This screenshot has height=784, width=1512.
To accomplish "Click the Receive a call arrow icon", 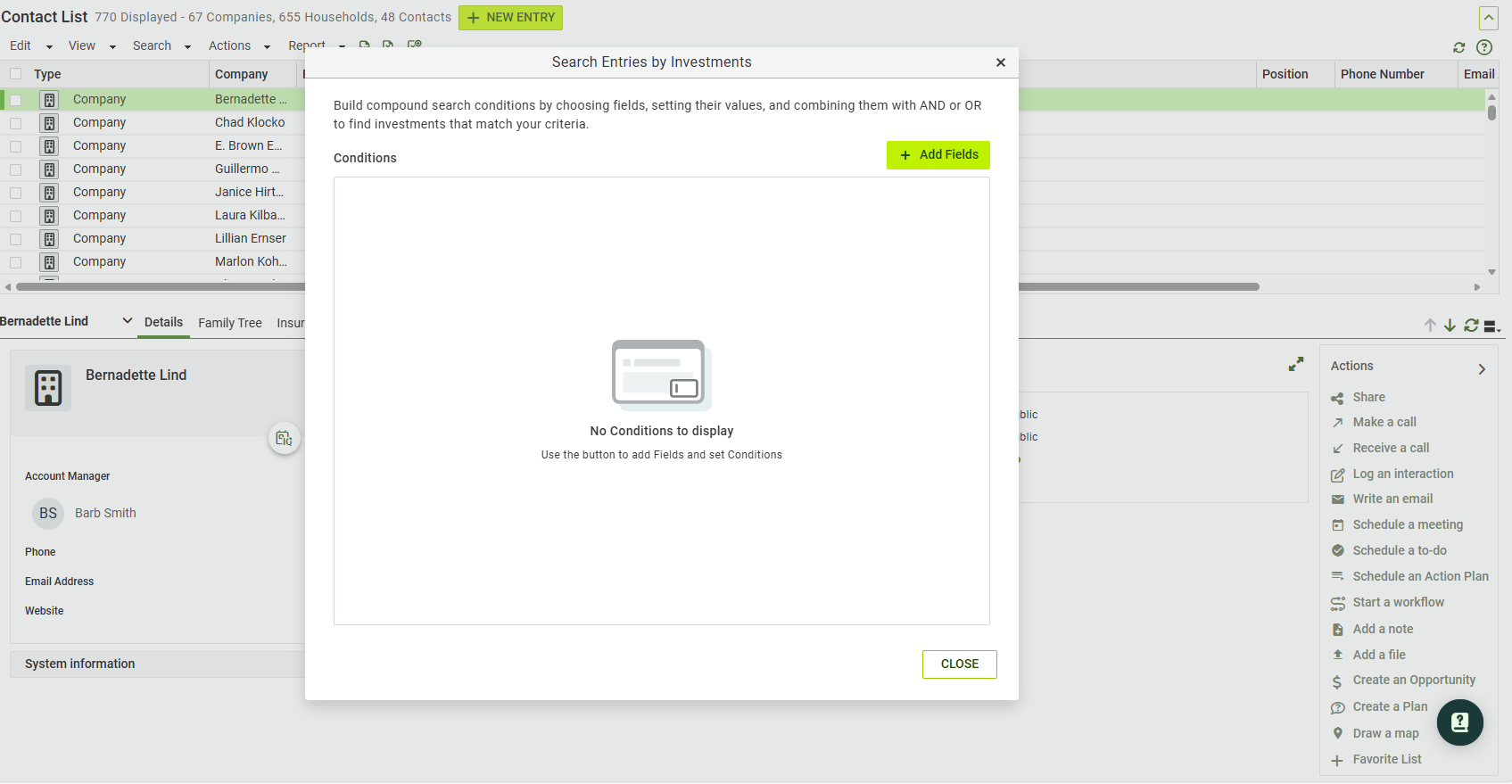I will pyautogui.click(x=1337, y=449).
